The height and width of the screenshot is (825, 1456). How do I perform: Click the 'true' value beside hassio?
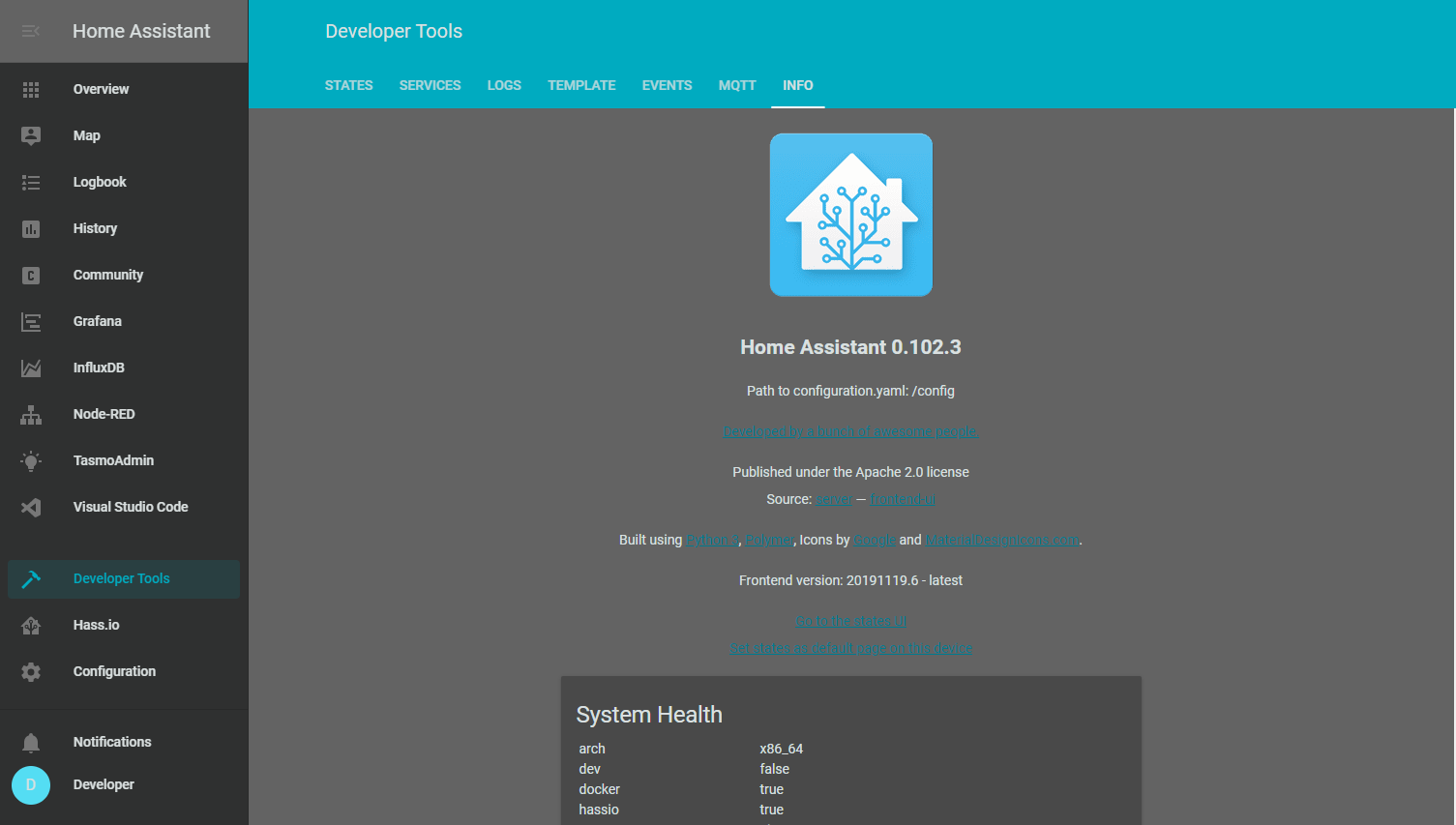pos(772,810)
